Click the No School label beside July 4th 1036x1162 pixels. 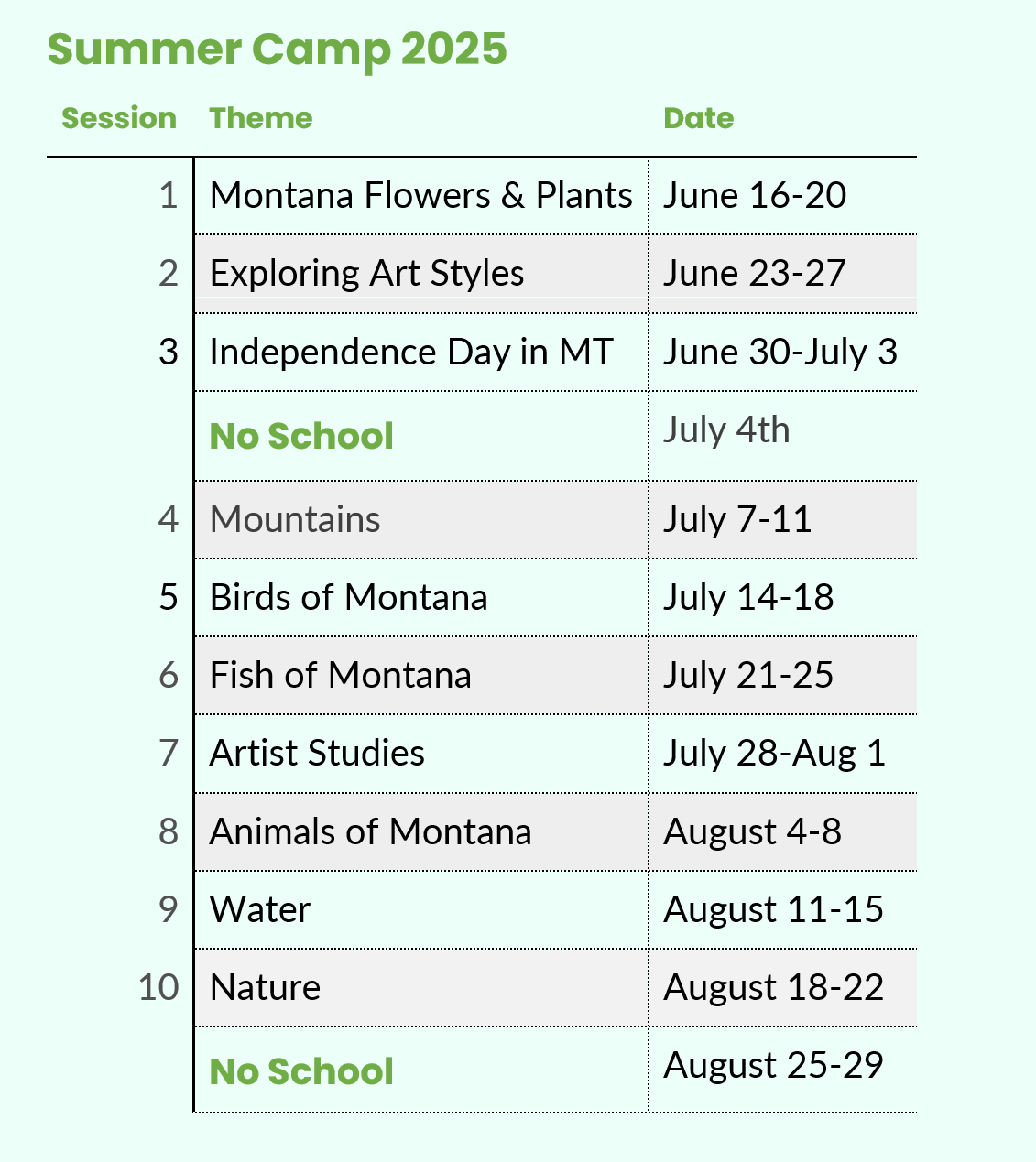[x=301, y=436]
